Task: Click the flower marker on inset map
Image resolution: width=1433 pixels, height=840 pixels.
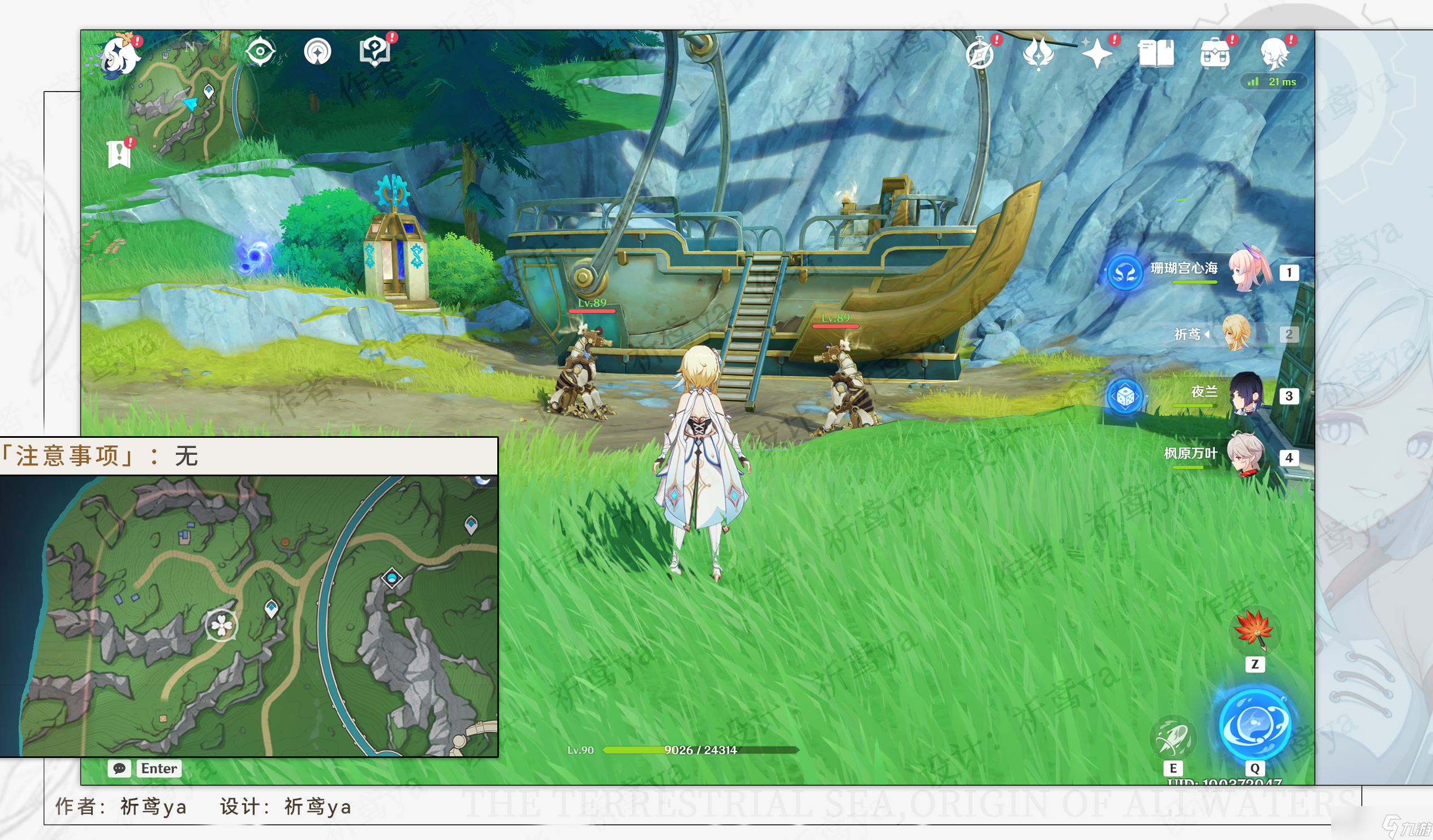Action: (x=221, y=626)
